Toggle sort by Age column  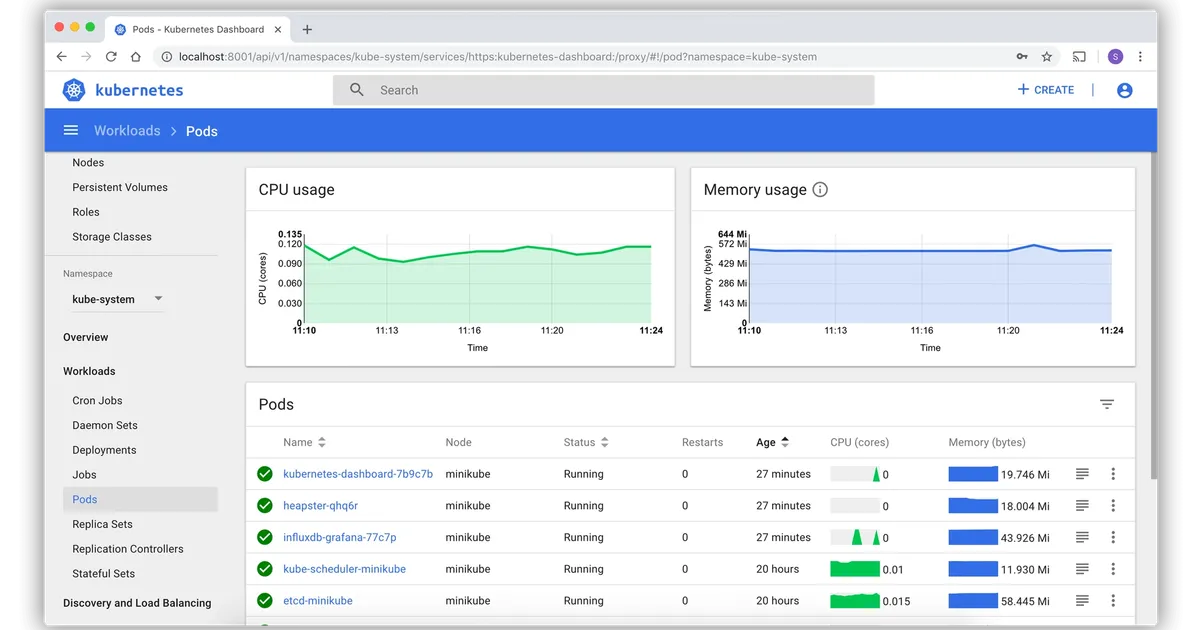(x=786, y=442)
